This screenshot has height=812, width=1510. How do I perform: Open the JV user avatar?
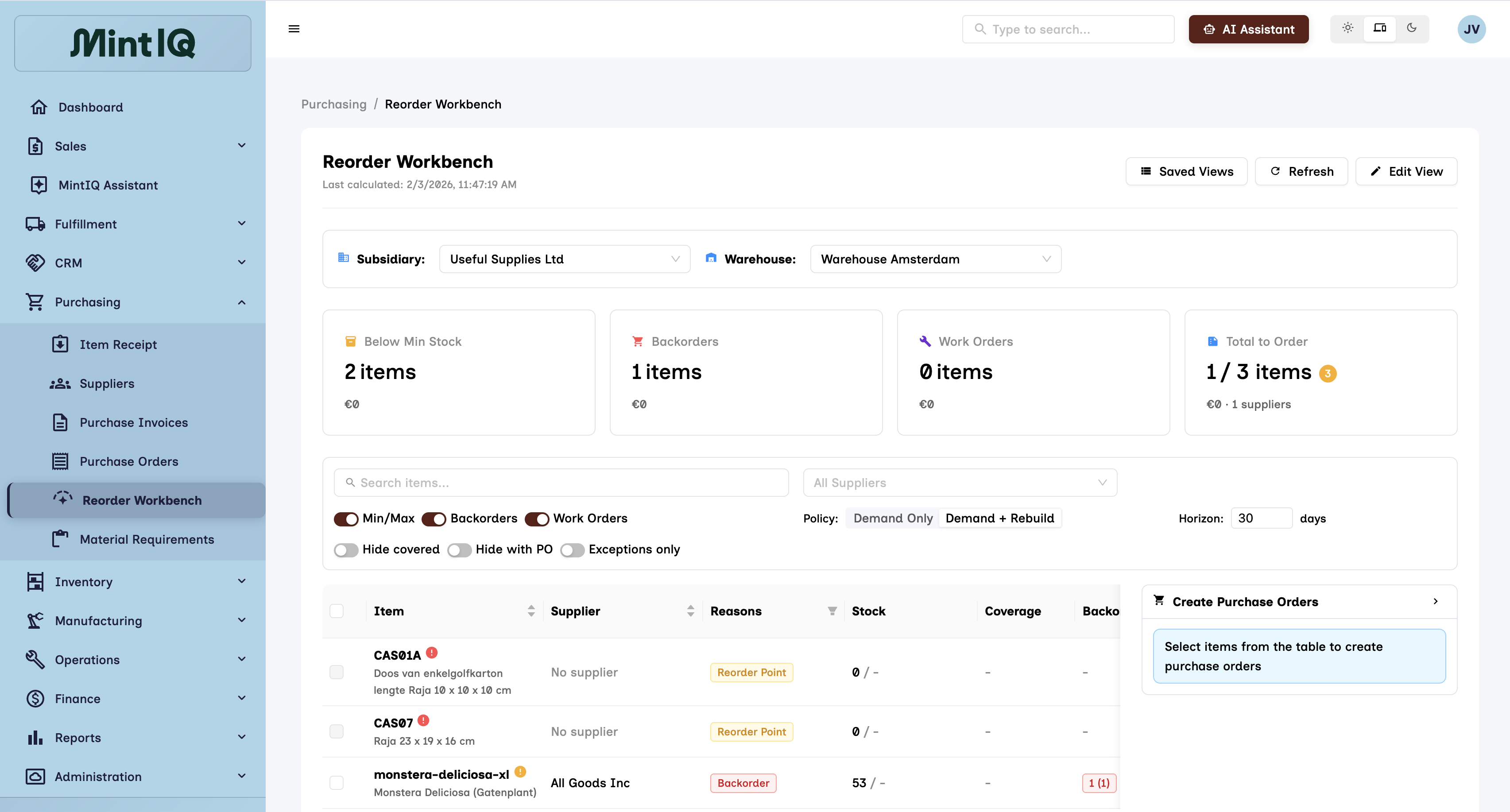pyautogui.click(x=1471, y=29)
